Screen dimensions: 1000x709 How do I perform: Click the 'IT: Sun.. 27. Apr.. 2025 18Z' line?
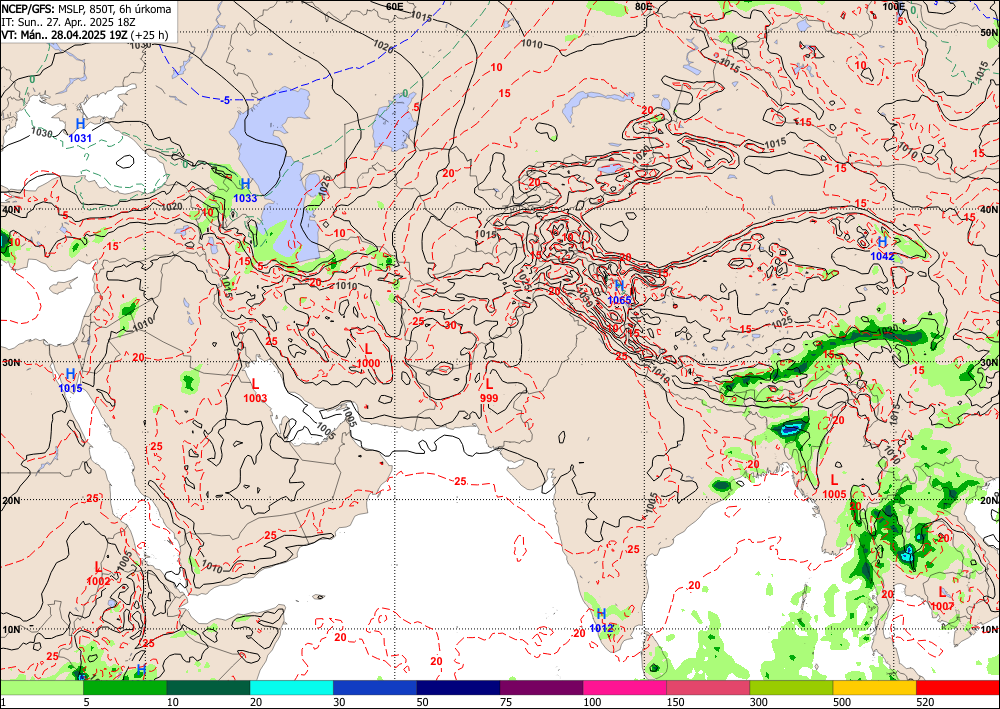pyautogui.click(x=68, y=22)
